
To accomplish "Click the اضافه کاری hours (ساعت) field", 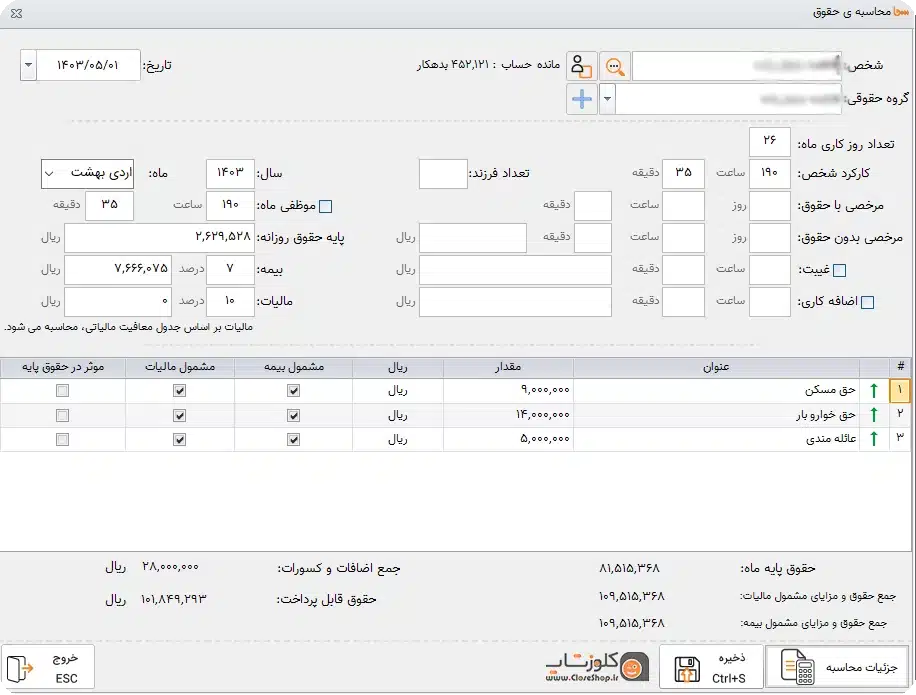I will [x=769, y=301].
